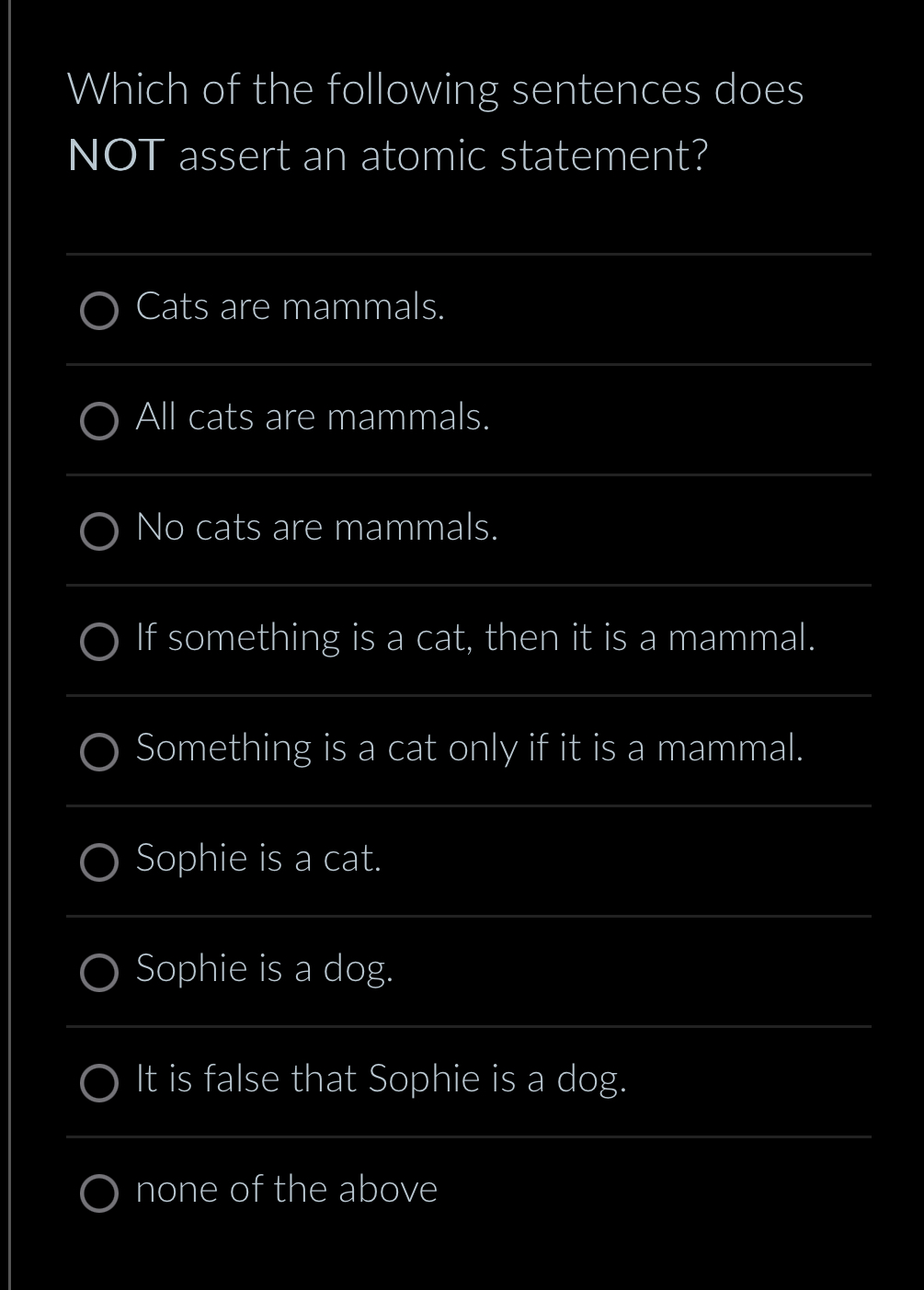The image size is (924, 1290).
Task: Click the text "Cats are mammals."
Action: [x=291, y=307]
